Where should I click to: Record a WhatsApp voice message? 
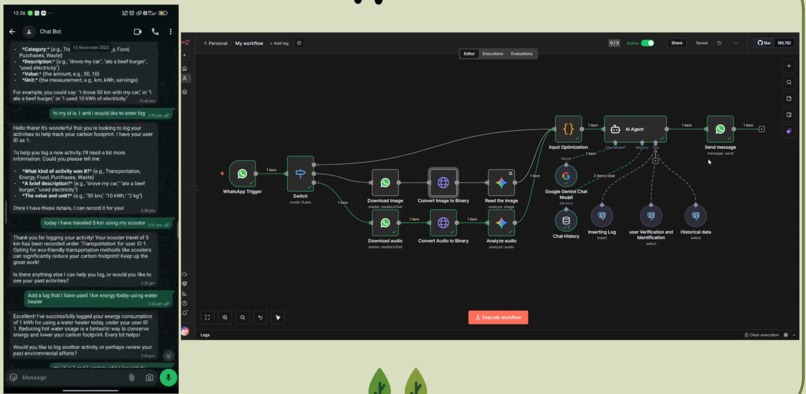pyautogui.click(x=168, y=378)
